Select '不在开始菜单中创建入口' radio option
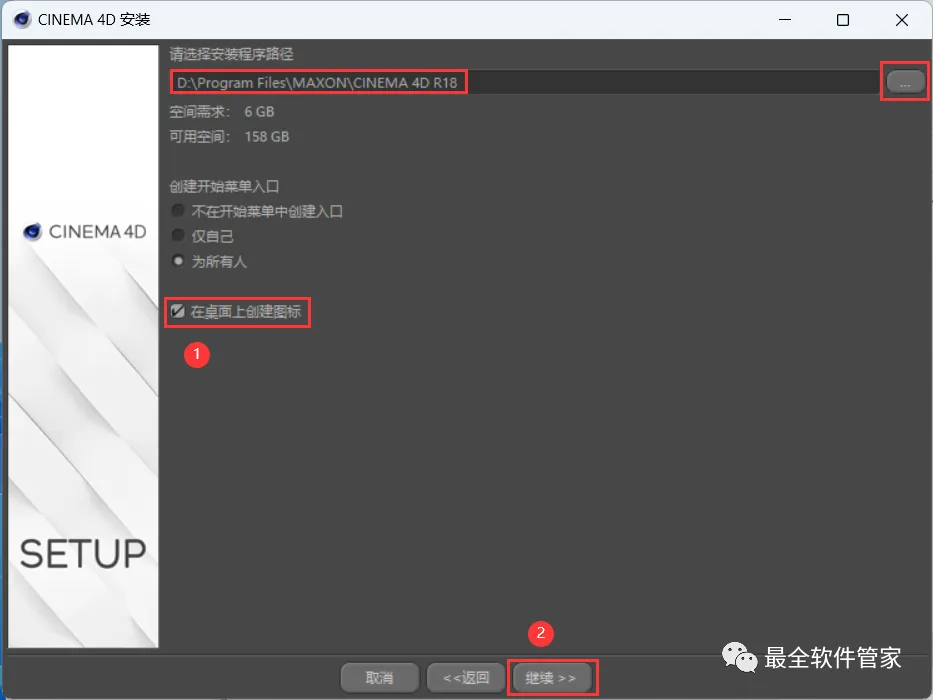 (x=257, y=211)
